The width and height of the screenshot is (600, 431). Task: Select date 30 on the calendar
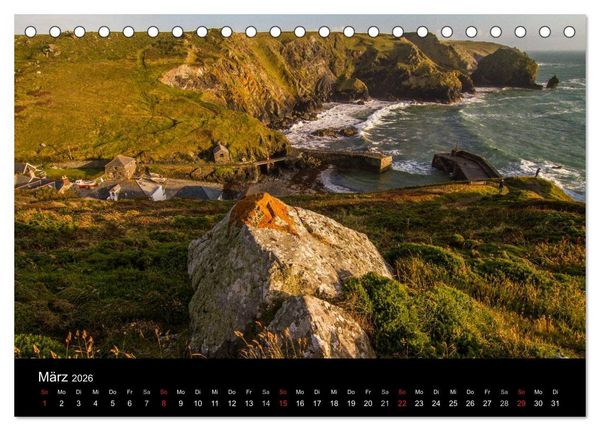click(538, 403)
